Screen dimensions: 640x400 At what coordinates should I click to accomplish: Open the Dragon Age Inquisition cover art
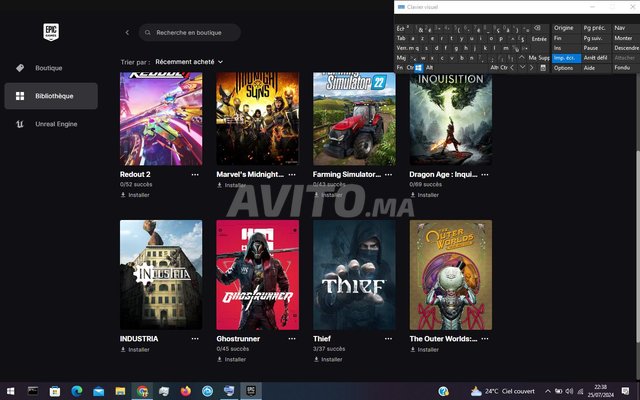click(x=450, y=118)
